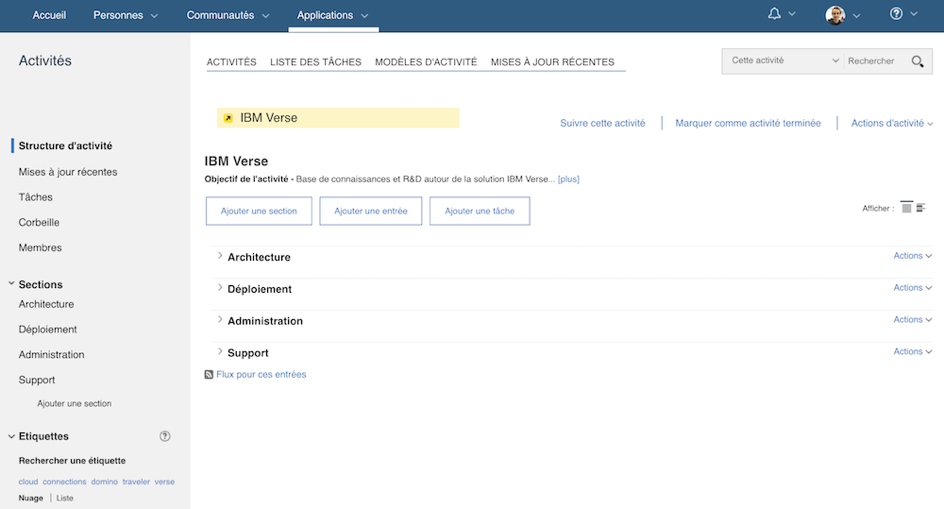Click into the Rechercher search field
Screen dimensions: 944x509
(874, 61)
